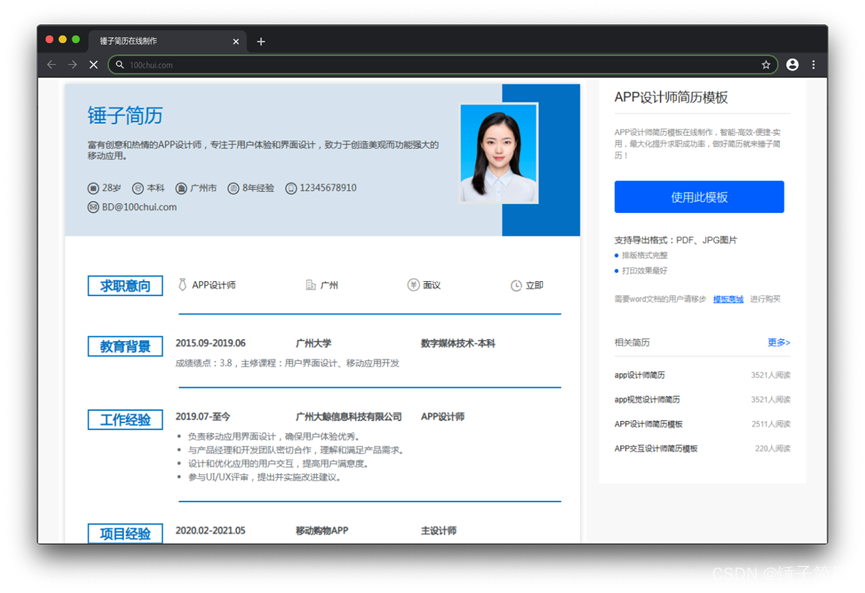The image size is (865, 593).
Task: Bookmark the page with the star icon
Action: (x=766, y=65)
